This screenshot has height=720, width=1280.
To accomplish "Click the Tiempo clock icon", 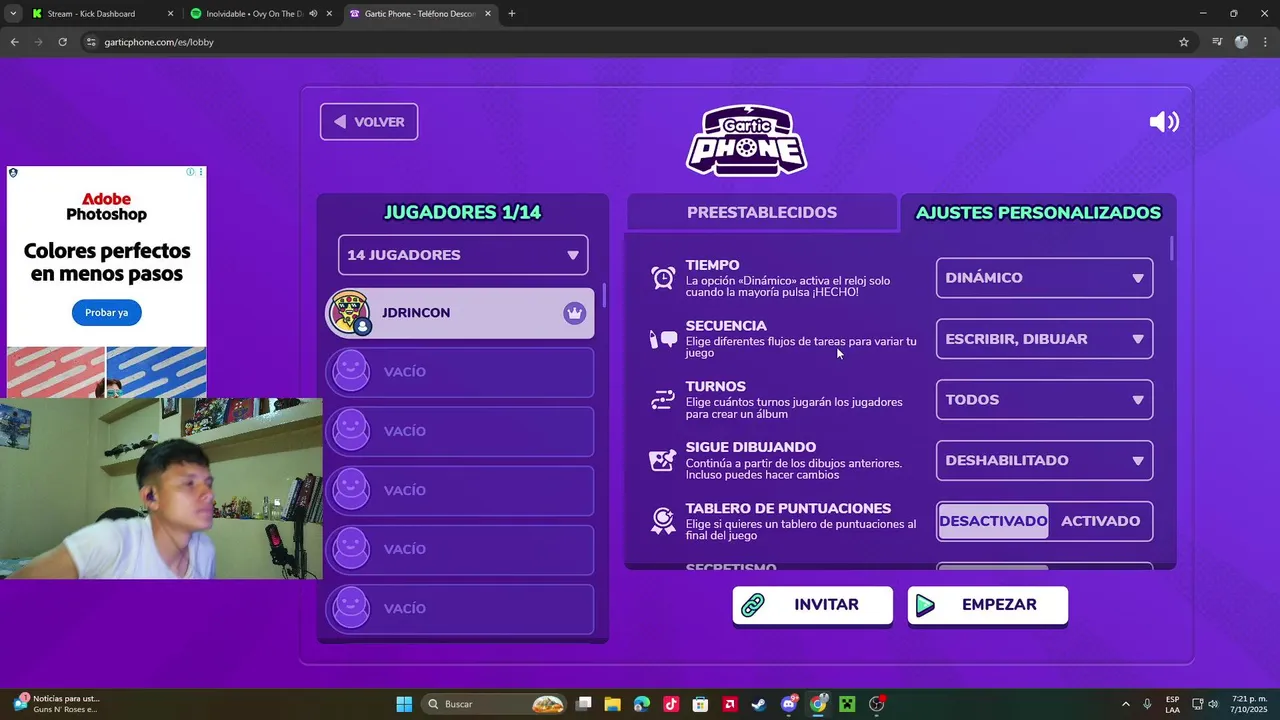I will [663, 278].
